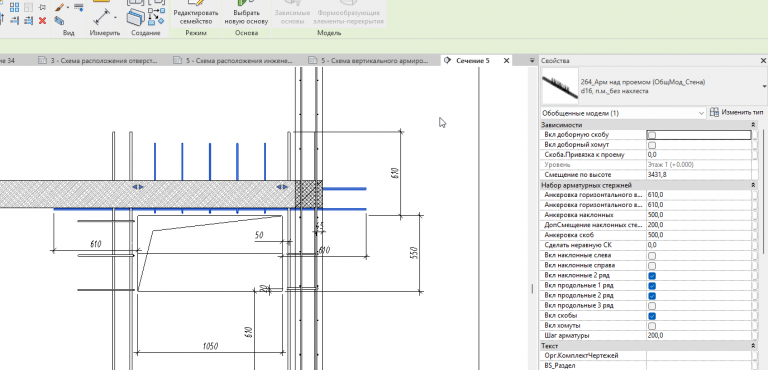The width and height of the screenshot is (768, 370).
Task: Toggle Вкл доборный хомут checkbox
Action: click(x=651, y=145)
